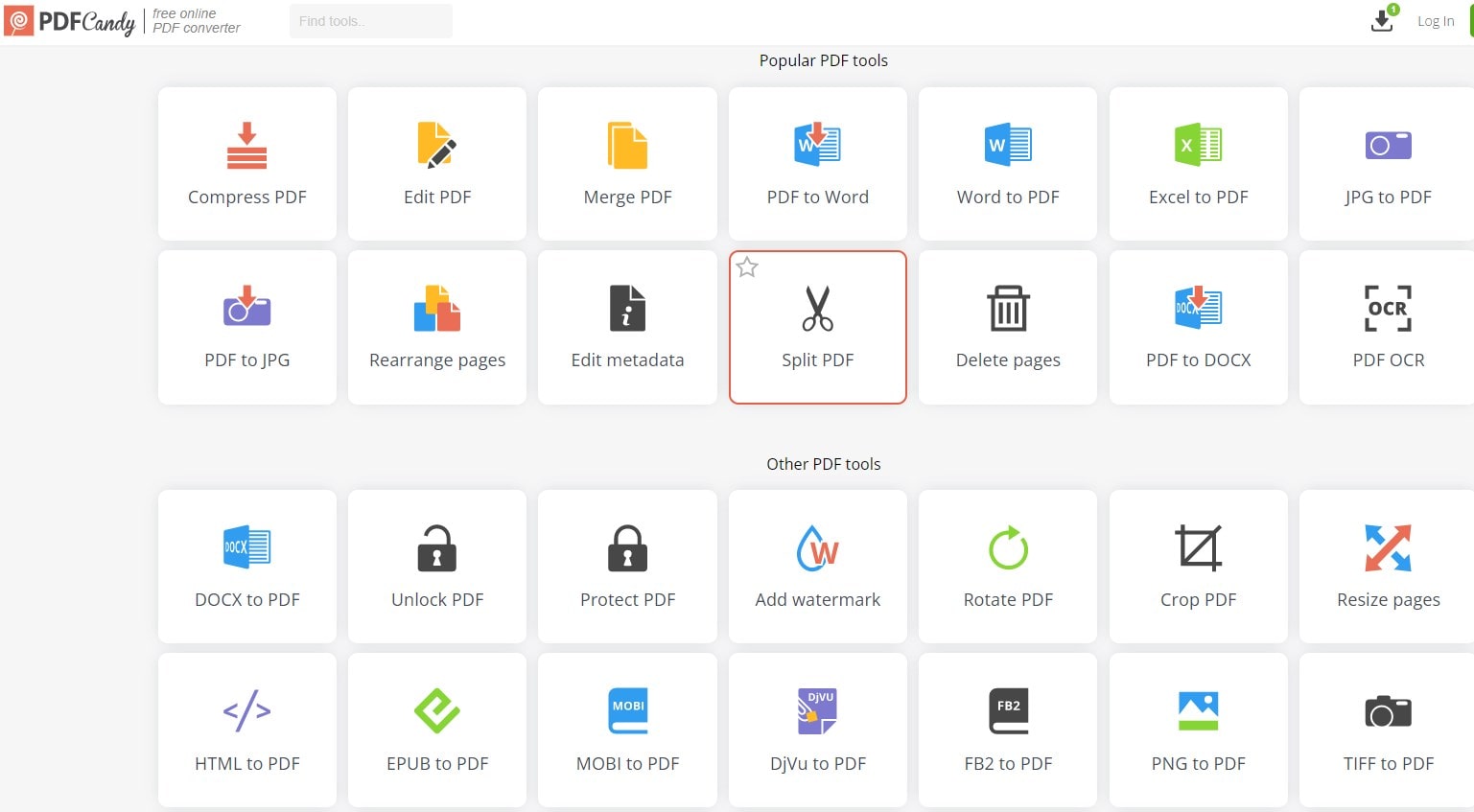1474x812 pixels.
Task: Open the PDF to Word label
Action: [817, 197]
